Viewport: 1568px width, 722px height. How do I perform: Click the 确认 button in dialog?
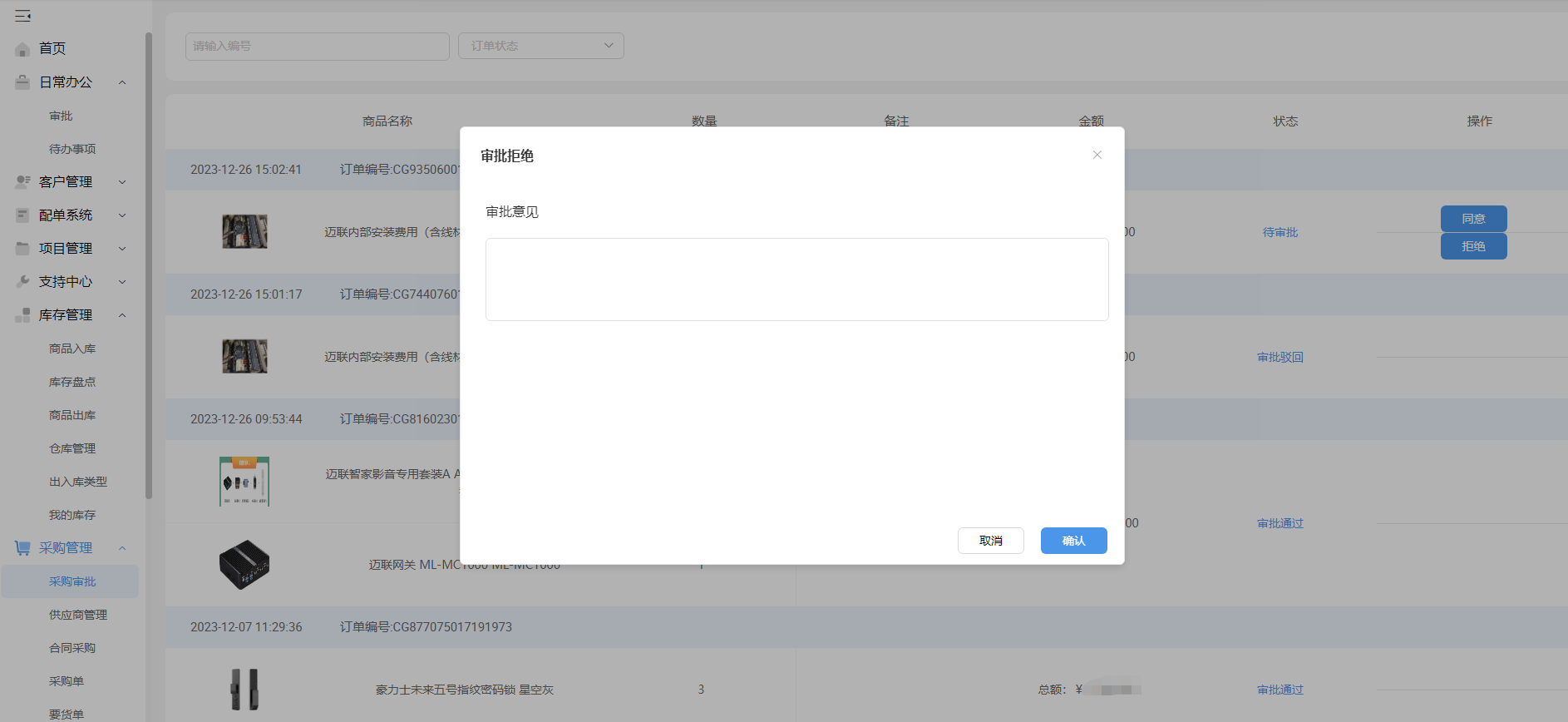(1074, 541)
